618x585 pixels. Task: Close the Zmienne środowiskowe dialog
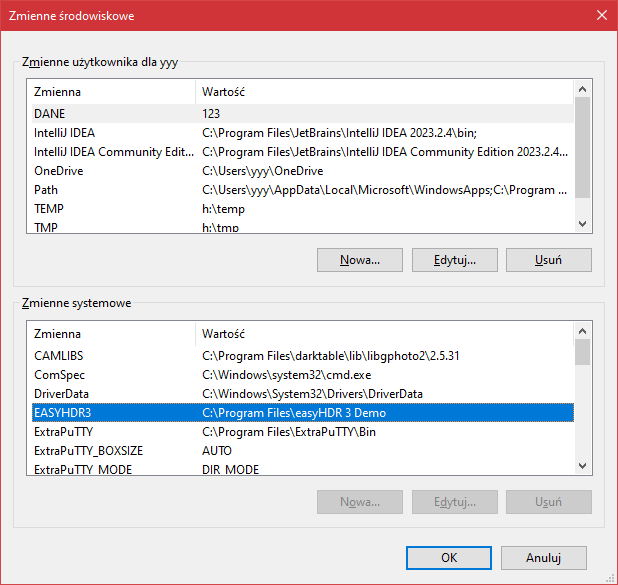(x=601, y=16)
